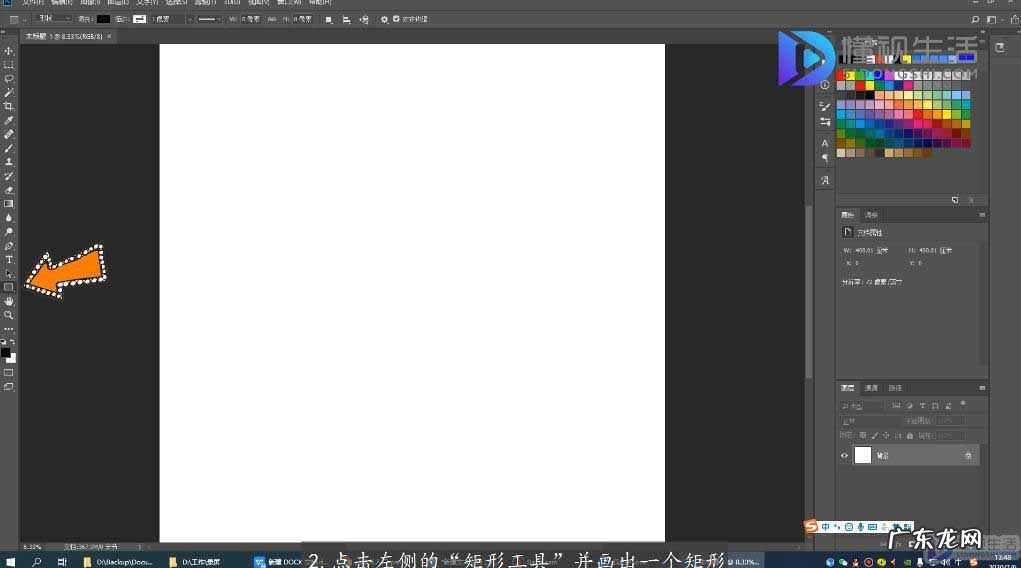The width and height of the screenshot is (1021, 568).
Task: Switch to the Paths tab in Layers panel
Action: 895,388
